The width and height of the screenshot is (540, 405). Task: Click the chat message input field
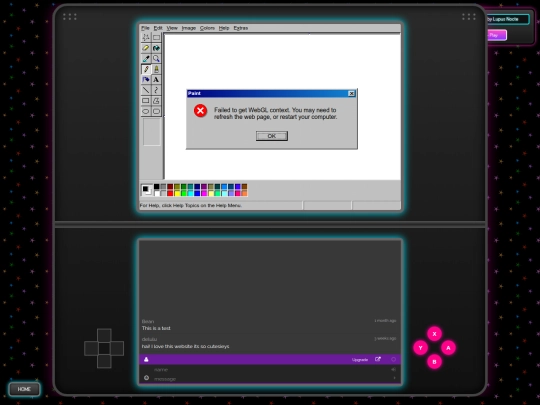click(x=270, y=379)
